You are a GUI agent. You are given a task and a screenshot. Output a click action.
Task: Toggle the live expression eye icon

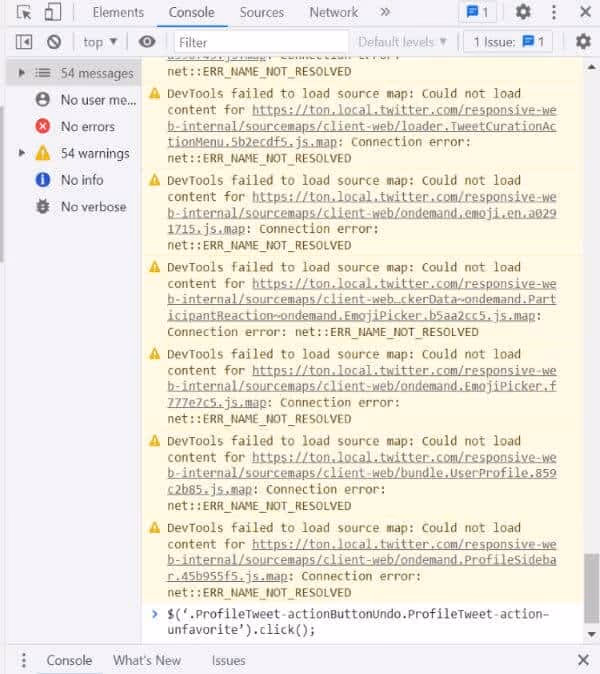click(x=147, y=42)
